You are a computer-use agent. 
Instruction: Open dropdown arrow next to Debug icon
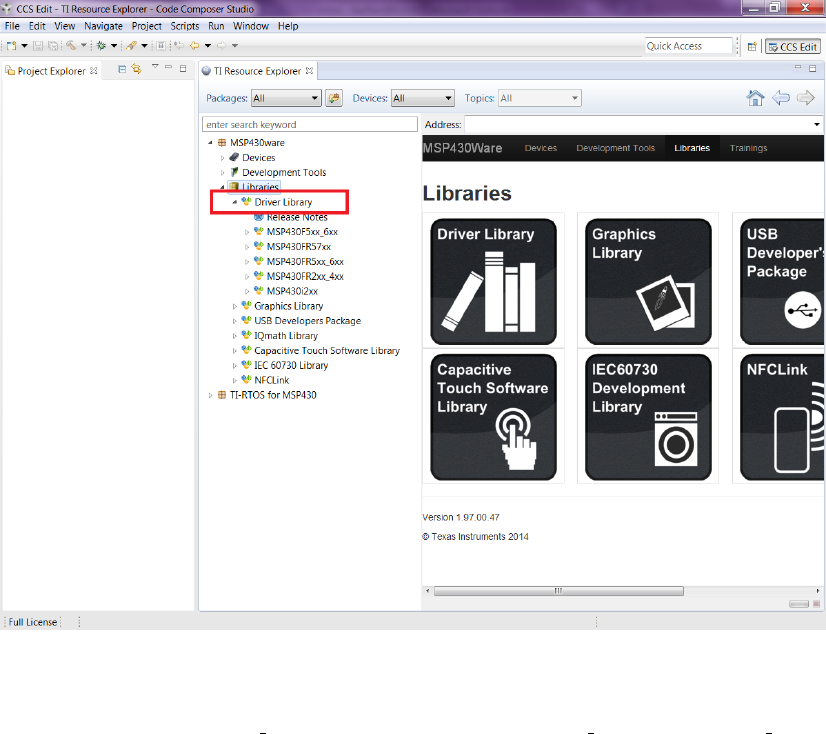tap(114, 45)
